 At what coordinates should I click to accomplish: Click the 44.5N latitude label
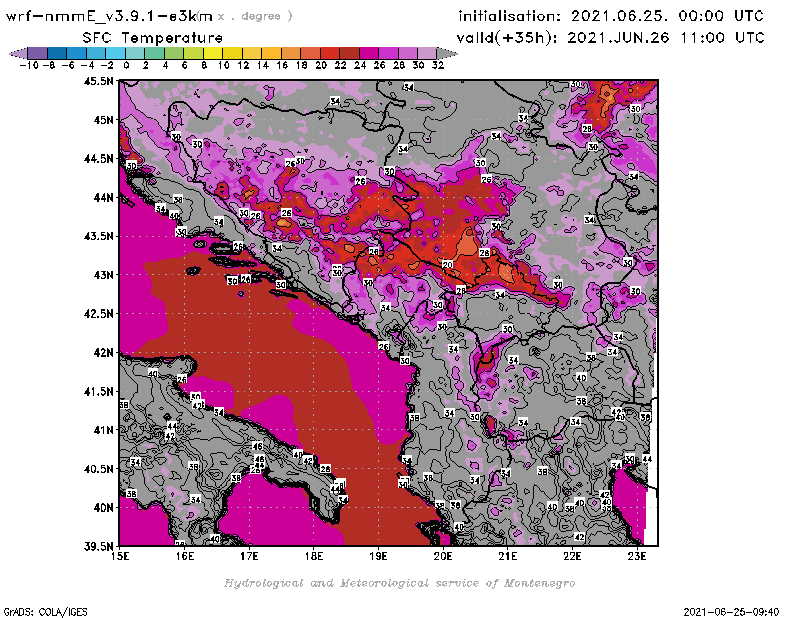pyautogui.click(x=98, y=159)
